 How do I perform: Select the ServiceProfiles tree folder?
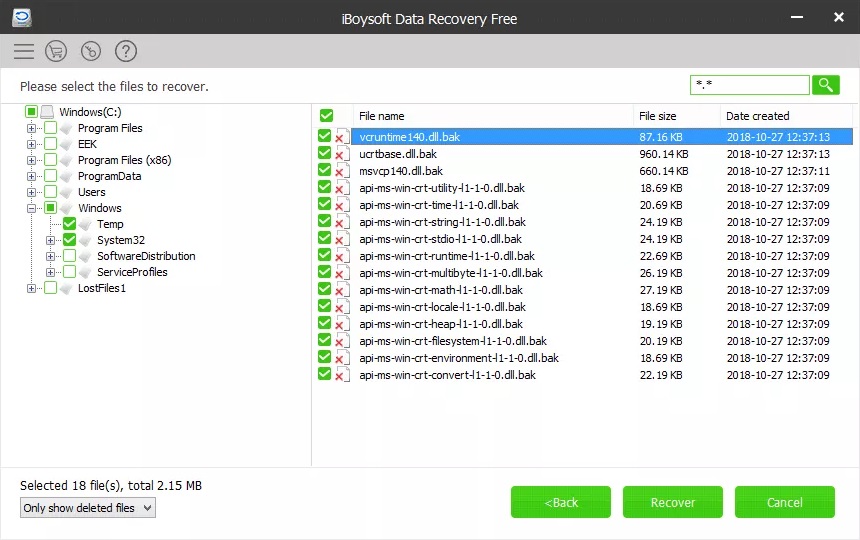click(x=132, y=272)
